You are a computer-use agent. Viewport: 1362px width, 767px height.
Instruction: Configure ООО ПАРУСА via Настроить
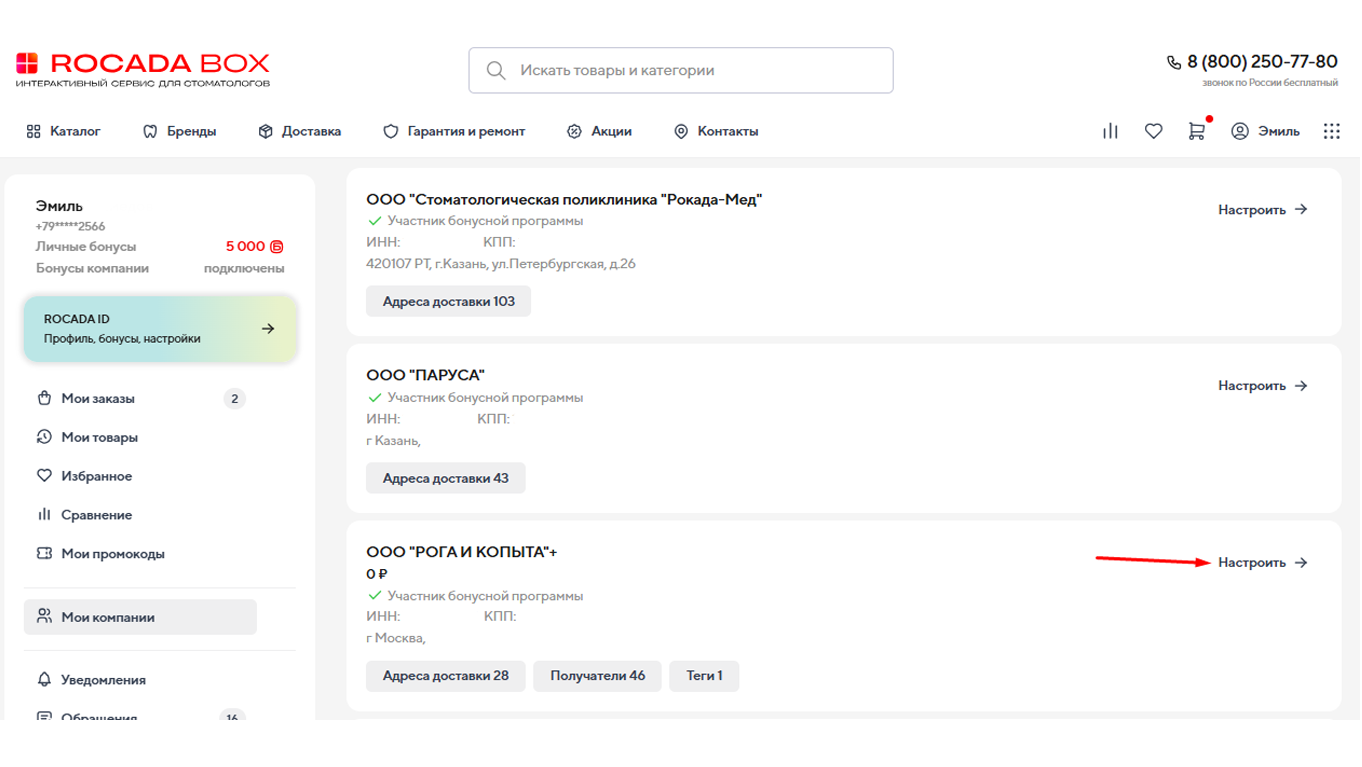1263,386
